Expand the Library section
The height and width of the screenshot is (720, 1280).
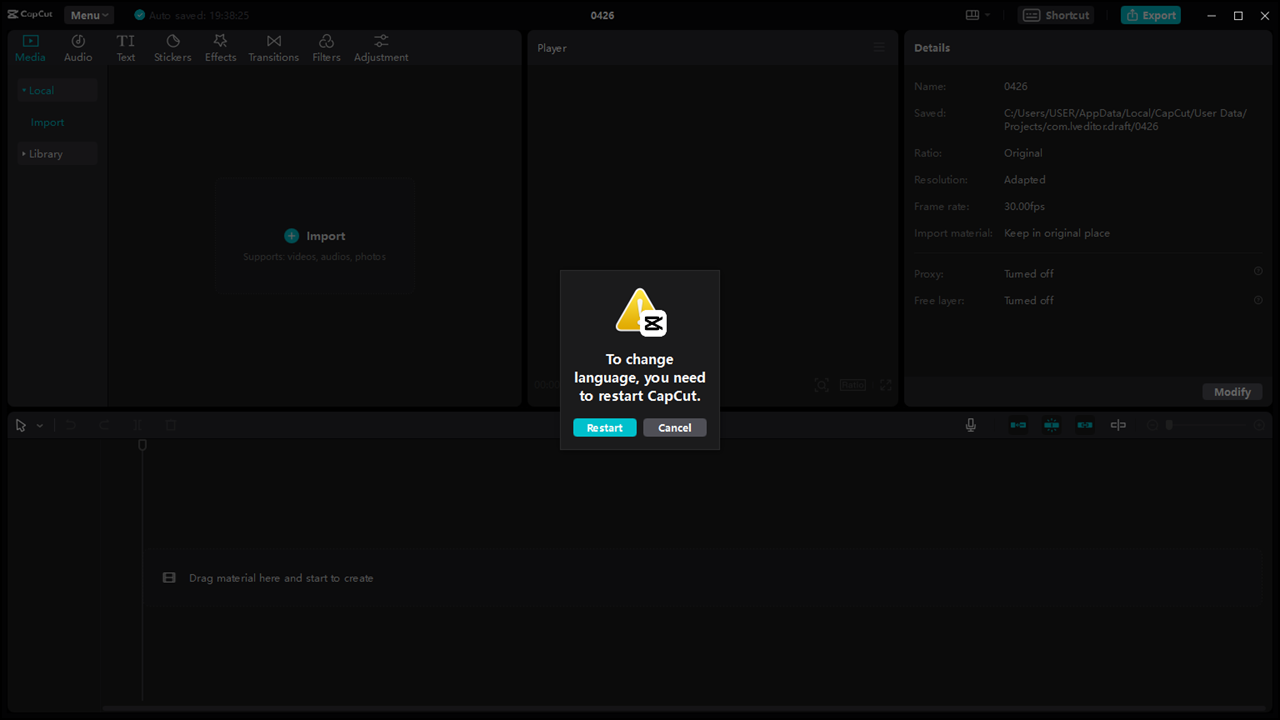[57, 154]
